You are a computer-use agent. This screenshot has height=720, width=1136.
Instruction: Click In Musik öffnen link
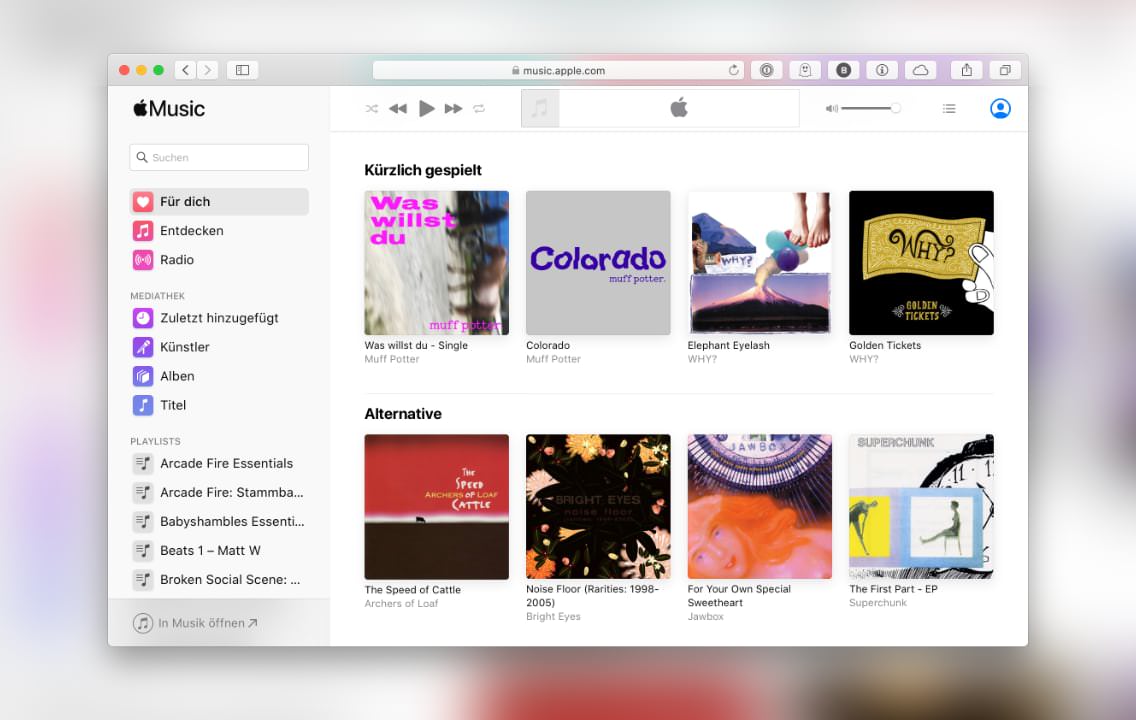tap(195, 623)
